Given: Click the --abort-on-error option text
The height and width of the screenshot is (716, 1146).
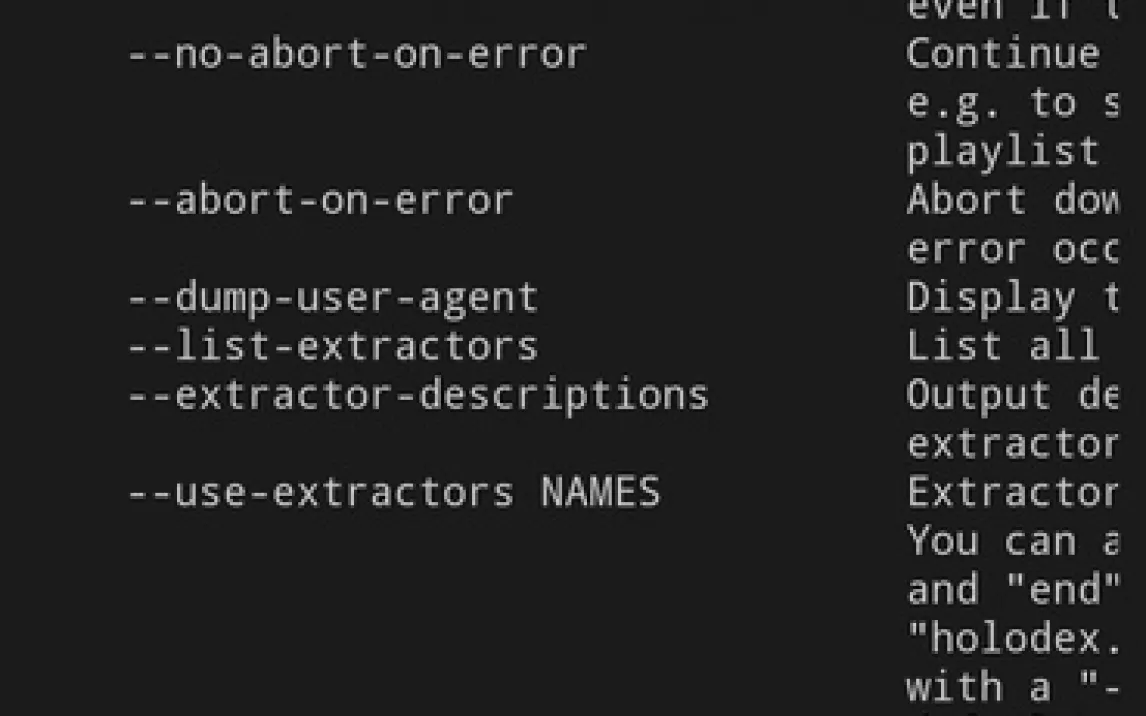Looking at the screenshot, I should (x=320, y=201).
